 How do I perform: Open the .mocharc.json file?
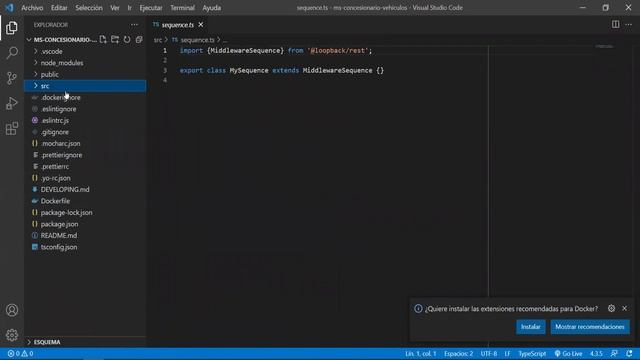point(85,143)
